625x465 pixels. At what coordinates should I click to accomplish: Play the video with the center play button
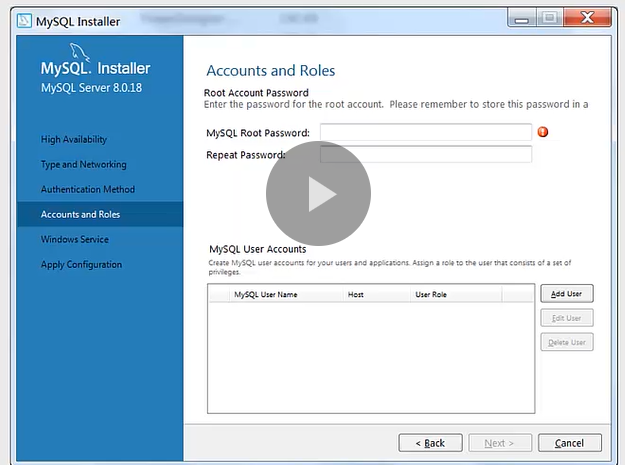pyautogui.click(x=318, y=194)
